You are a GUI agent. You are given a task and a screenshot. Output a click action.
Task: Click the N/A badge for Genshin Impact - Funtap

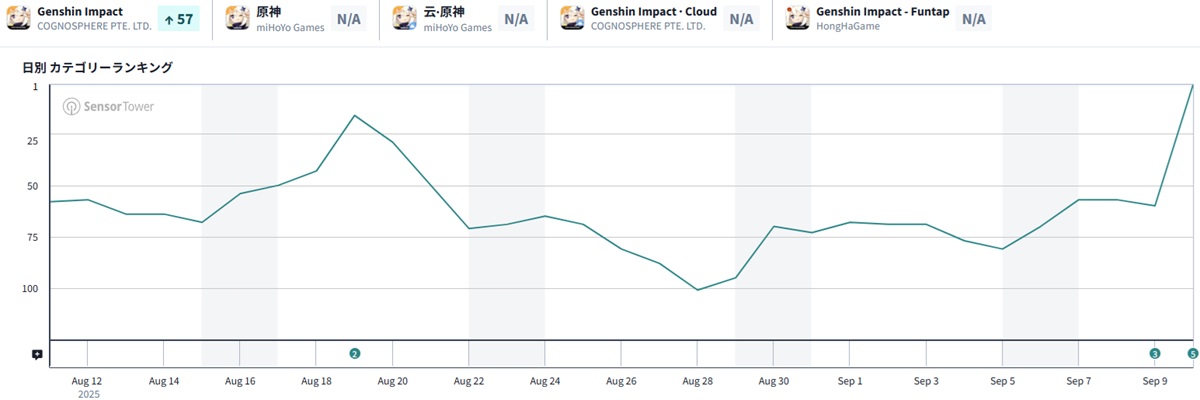tap(973, 19)
